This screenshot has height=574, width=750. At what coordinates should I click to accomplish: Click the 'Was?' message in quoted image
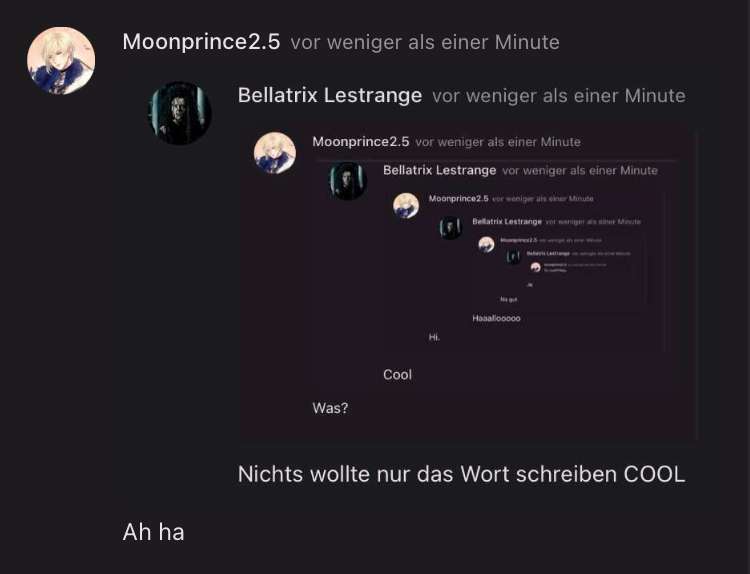(330, 408)
